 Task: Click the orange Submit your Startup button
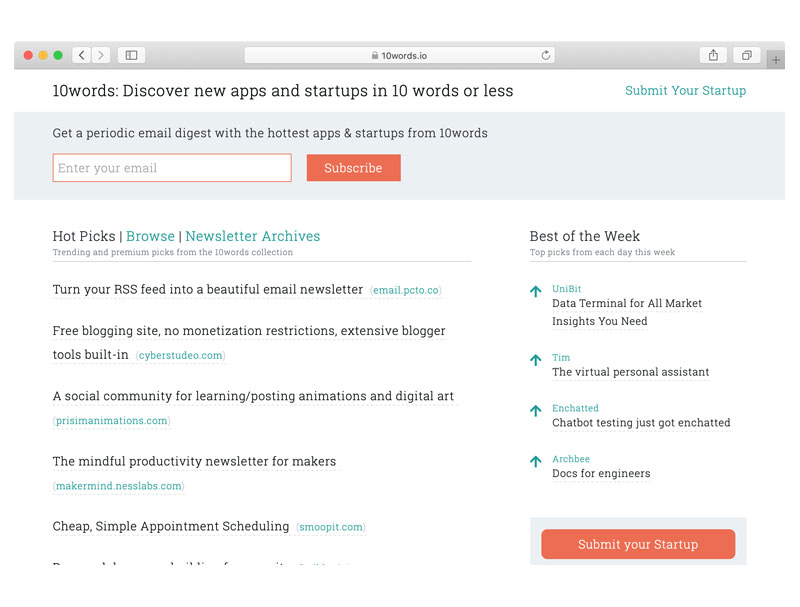click(x=638, y=544)
